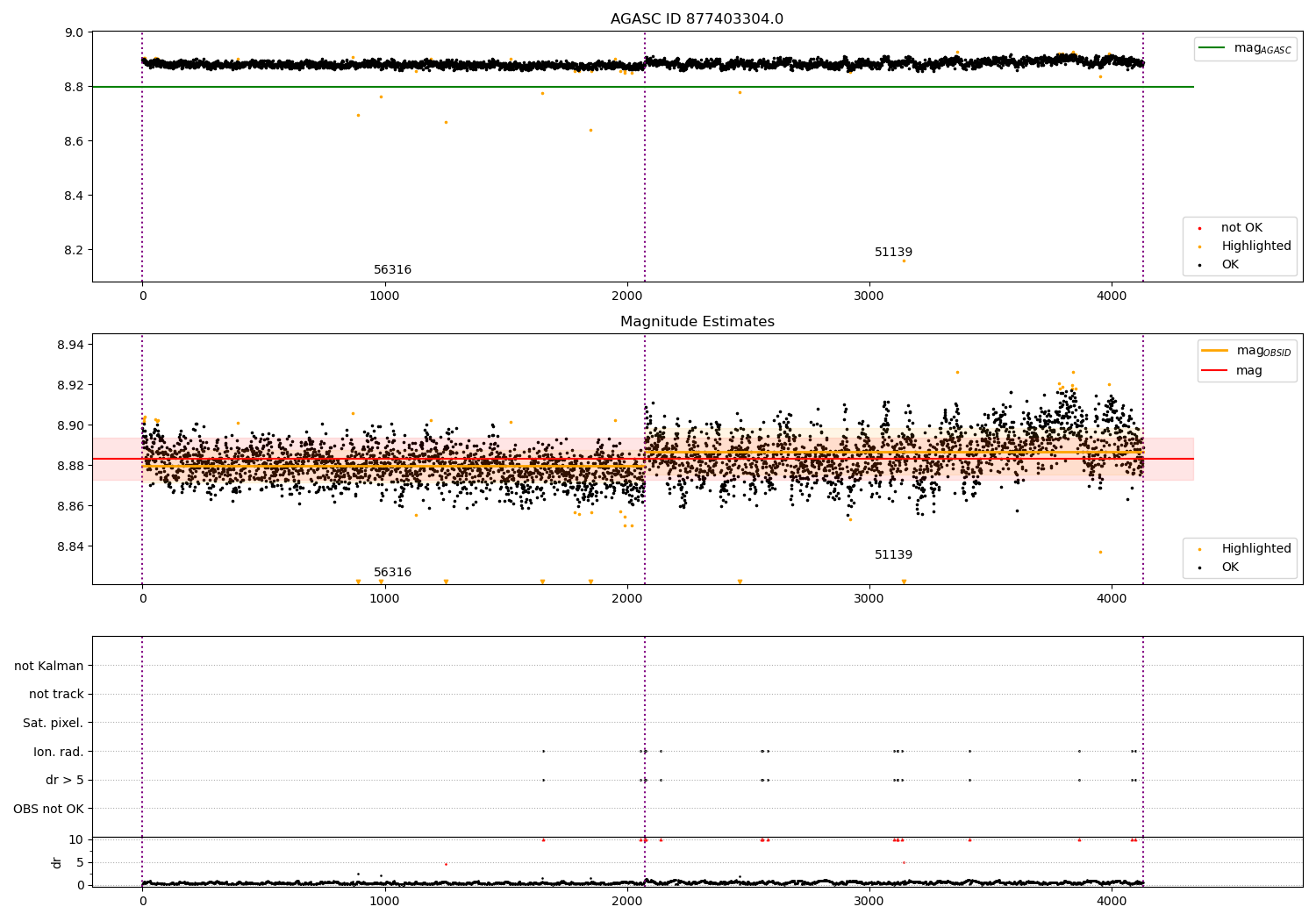Click the "dr" y-axis label in bottom plot
Image resolution: width=1316 pixels, height=921 pixels.
tap(57, 863)
